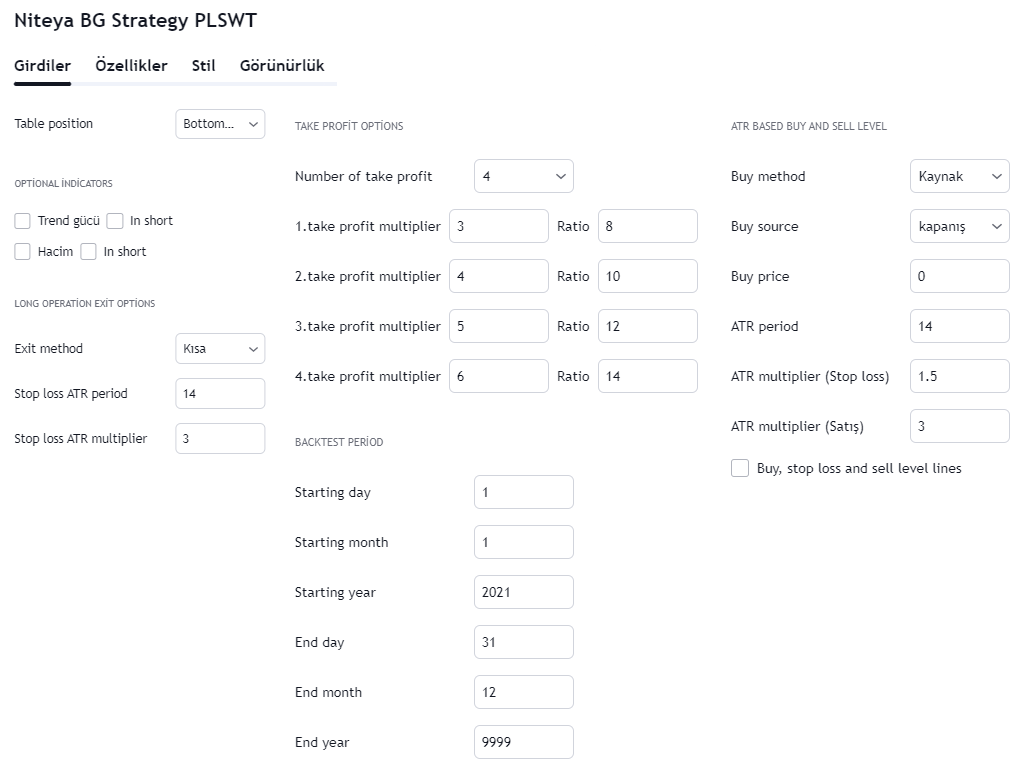Select the Girdiler tab

(x=42, y=66)
